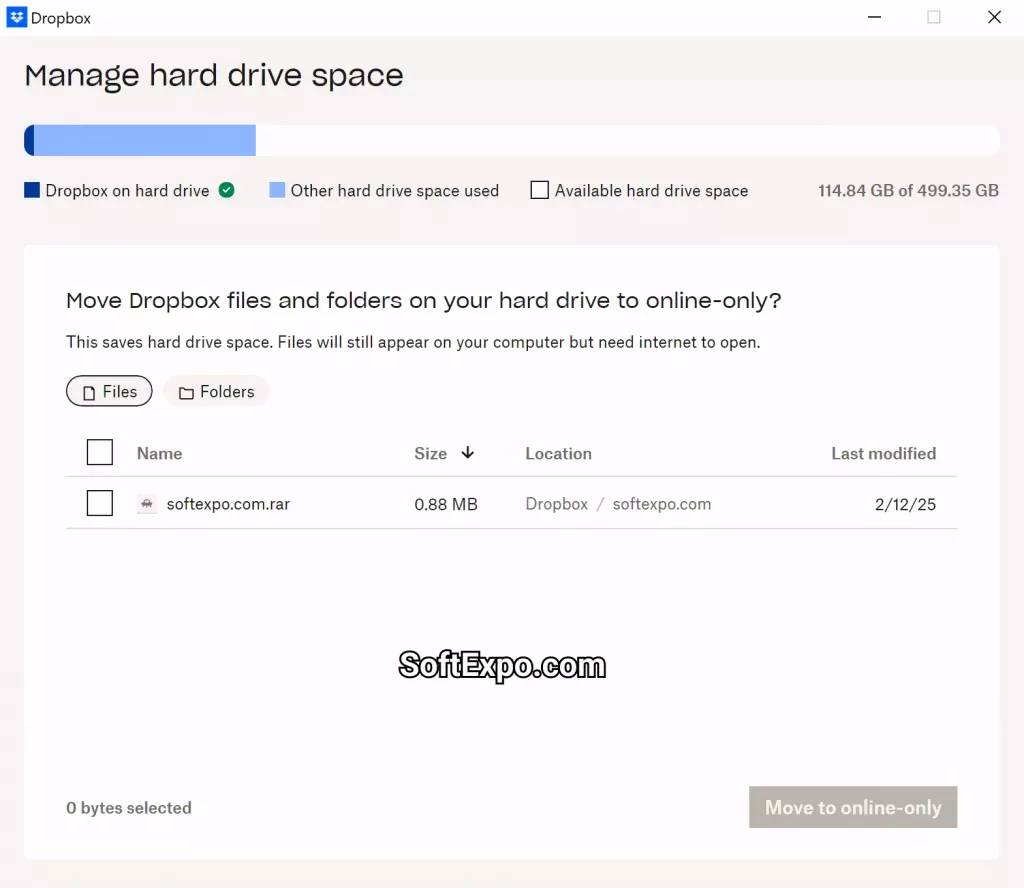Click the Dropbox logo in the title bar

pyautogui.click(x=17, y=17)
